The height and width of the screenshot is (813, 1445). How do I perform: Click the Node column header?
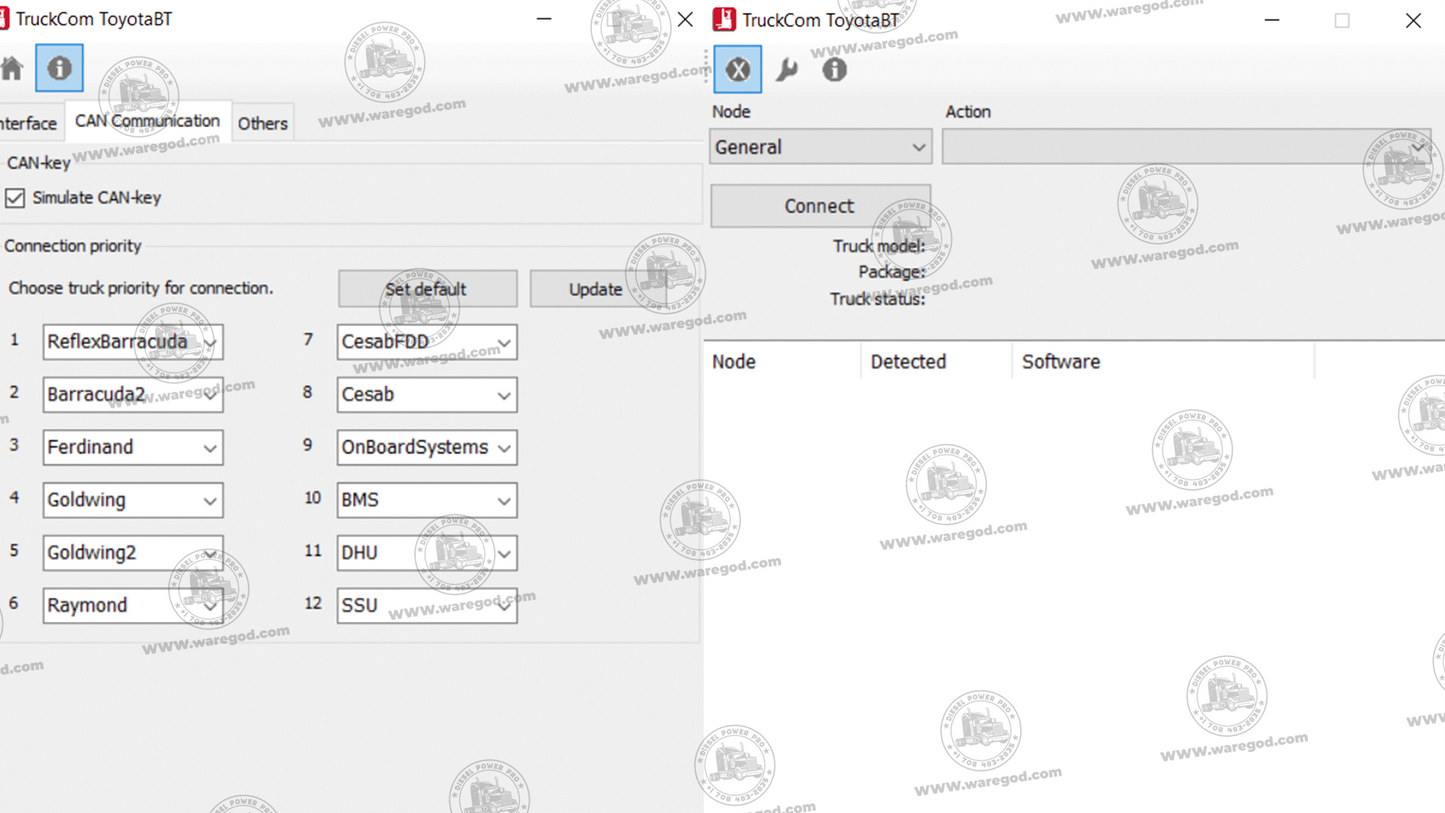[782, 362]
